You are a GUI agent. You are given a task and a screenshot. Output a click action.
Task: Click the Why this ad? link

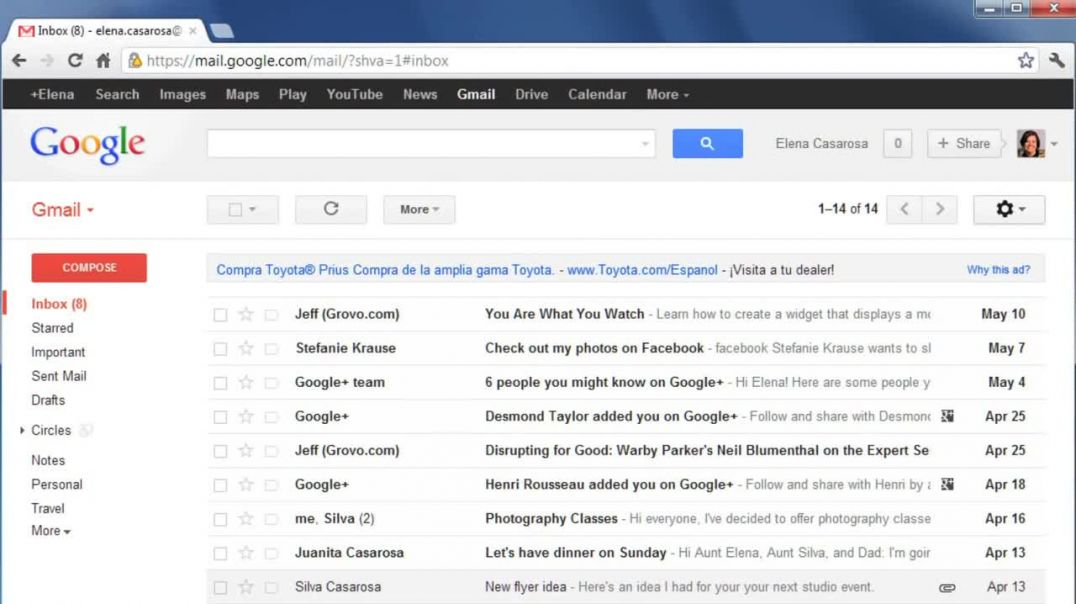click(998, 270)
